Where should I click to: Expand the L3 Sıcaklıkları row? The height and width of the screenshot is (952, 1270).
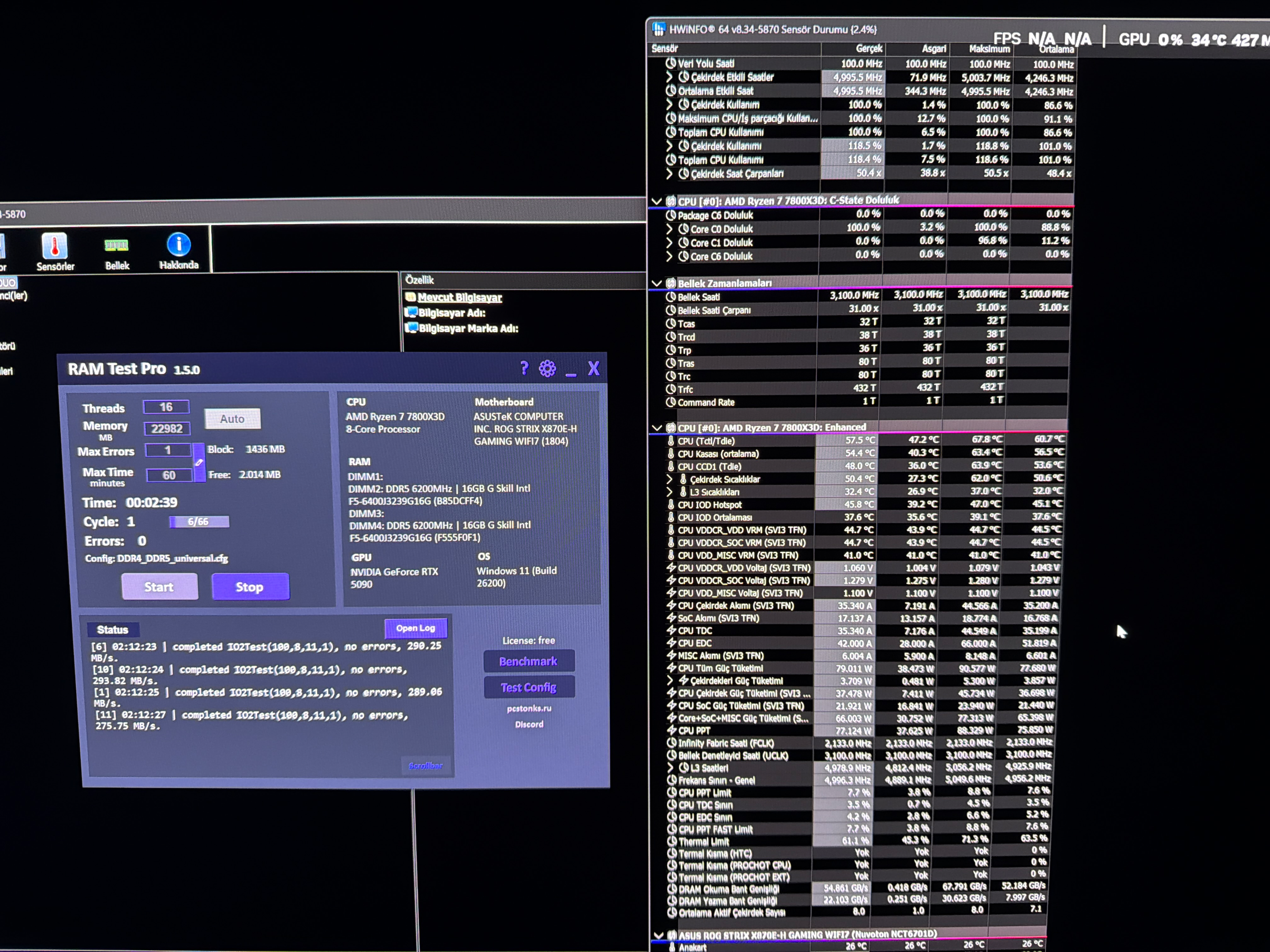(x=669, y=492)
